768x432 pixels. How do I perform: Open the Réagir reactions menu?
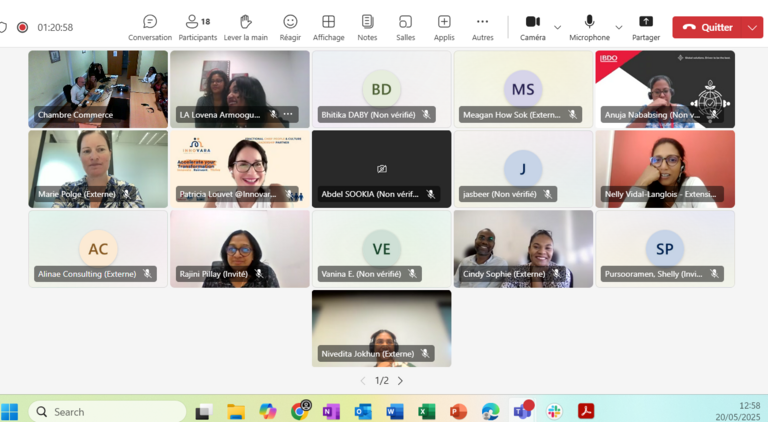[290, 27]
